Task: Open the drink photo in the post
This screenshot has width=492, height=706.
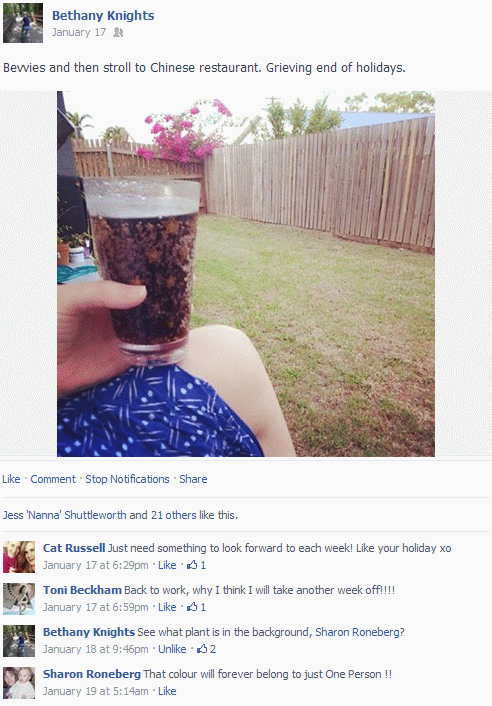Action: pos(246,274)
